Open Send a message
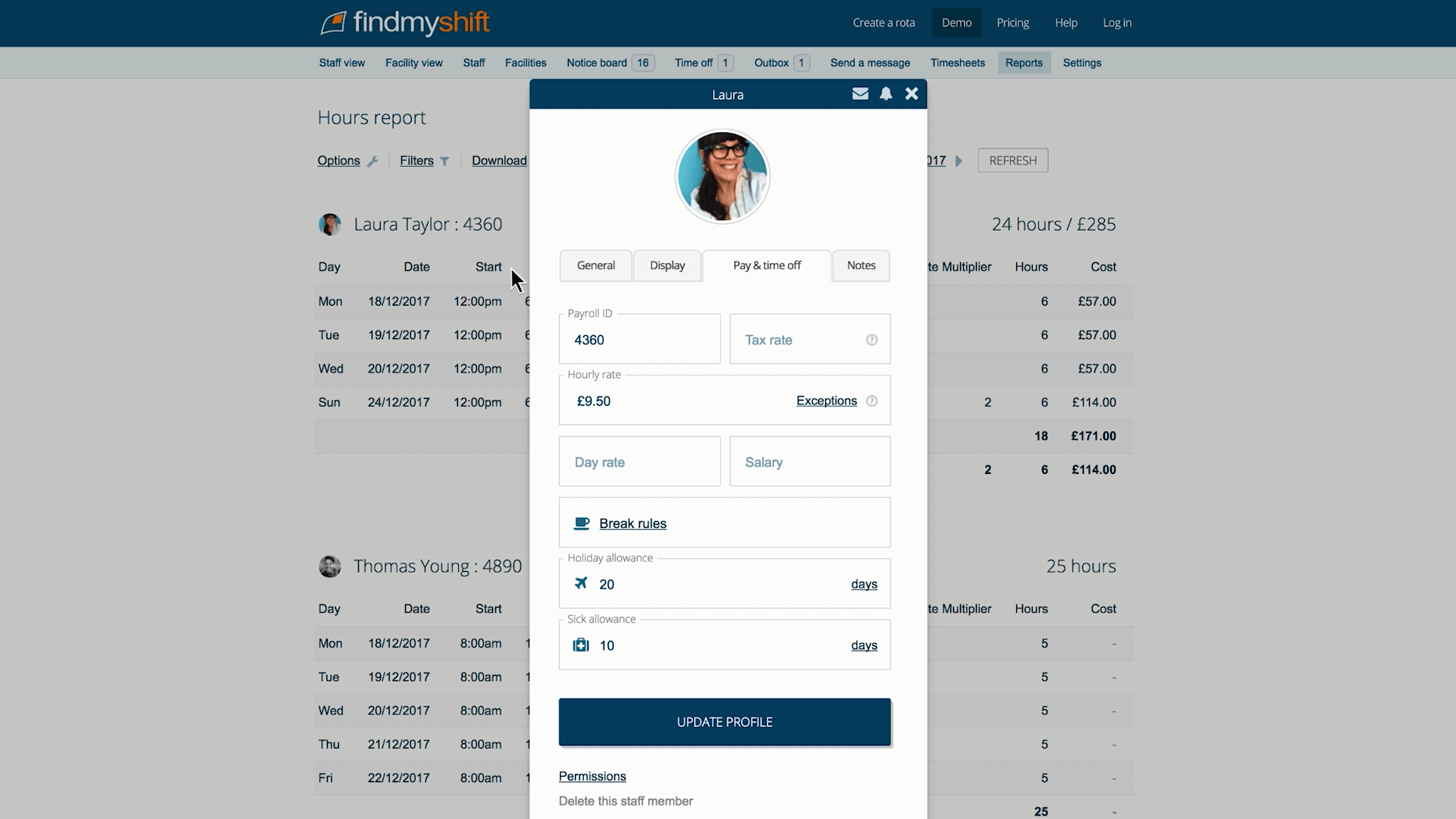Image resolution: width=1456 pixels, height=819 pixels. 870,63
